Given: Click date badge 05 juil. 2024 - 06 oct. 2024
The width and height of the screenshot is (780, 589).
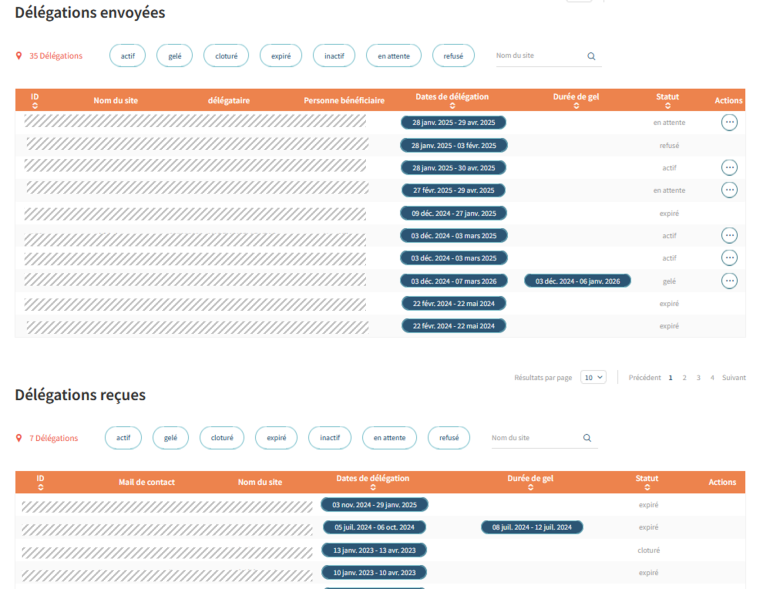Looking at the screenshot, I should click(375, 527).
